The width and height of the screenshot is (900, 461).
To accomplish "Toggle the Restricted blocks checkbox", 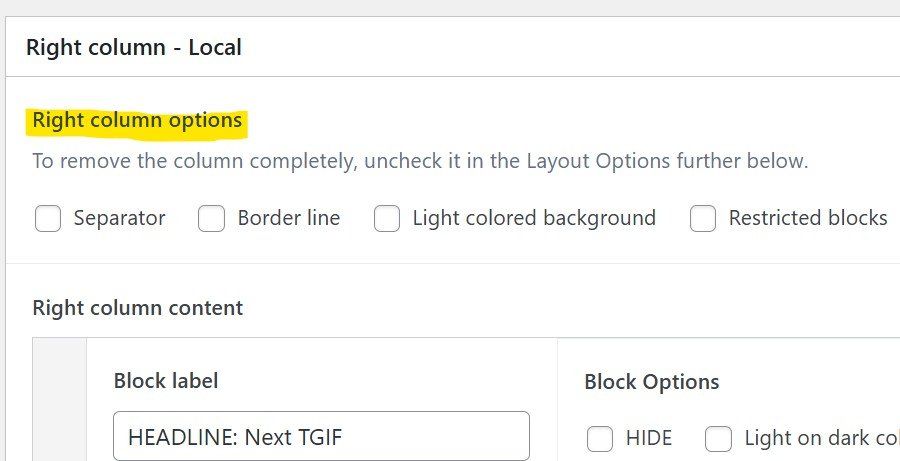I will pyautogui.click(x=703, y=218).
